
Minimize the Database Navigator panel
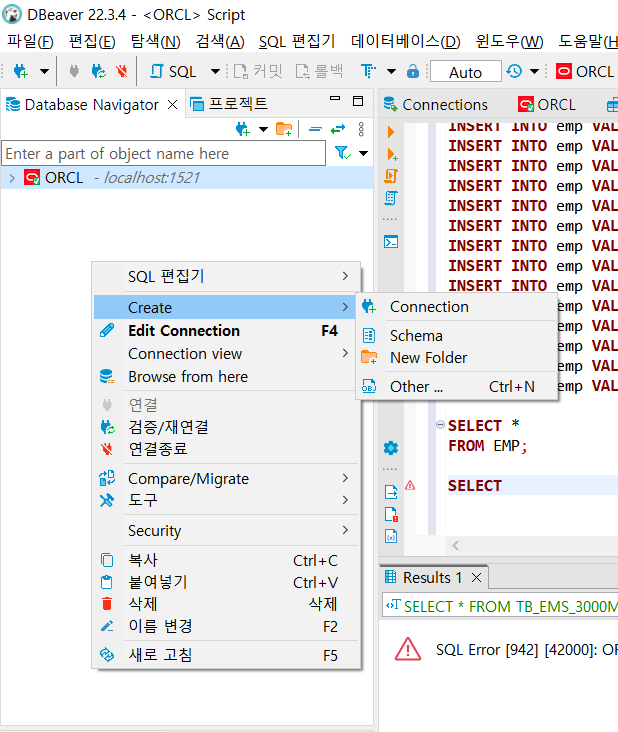335,99
